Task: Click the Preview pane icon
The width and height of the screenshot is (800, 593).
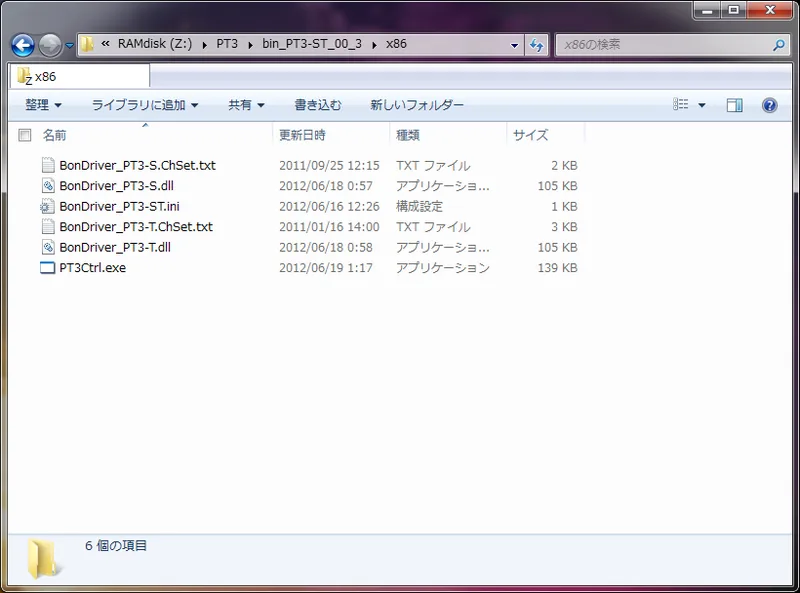Action: 735,104
